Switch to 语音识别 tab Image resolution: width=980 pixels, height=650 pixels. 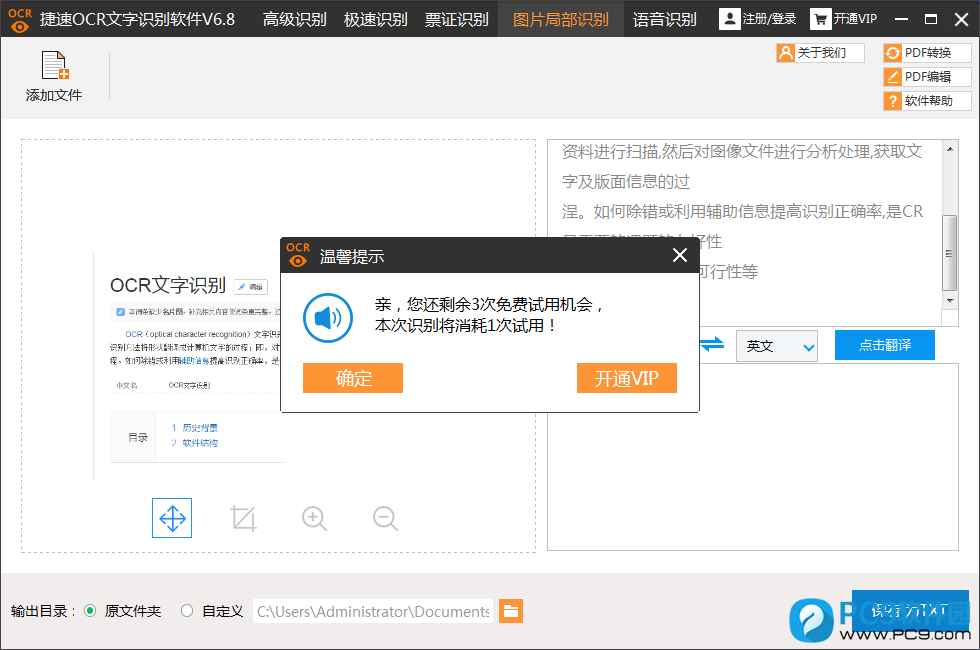(x=664, y=19)
